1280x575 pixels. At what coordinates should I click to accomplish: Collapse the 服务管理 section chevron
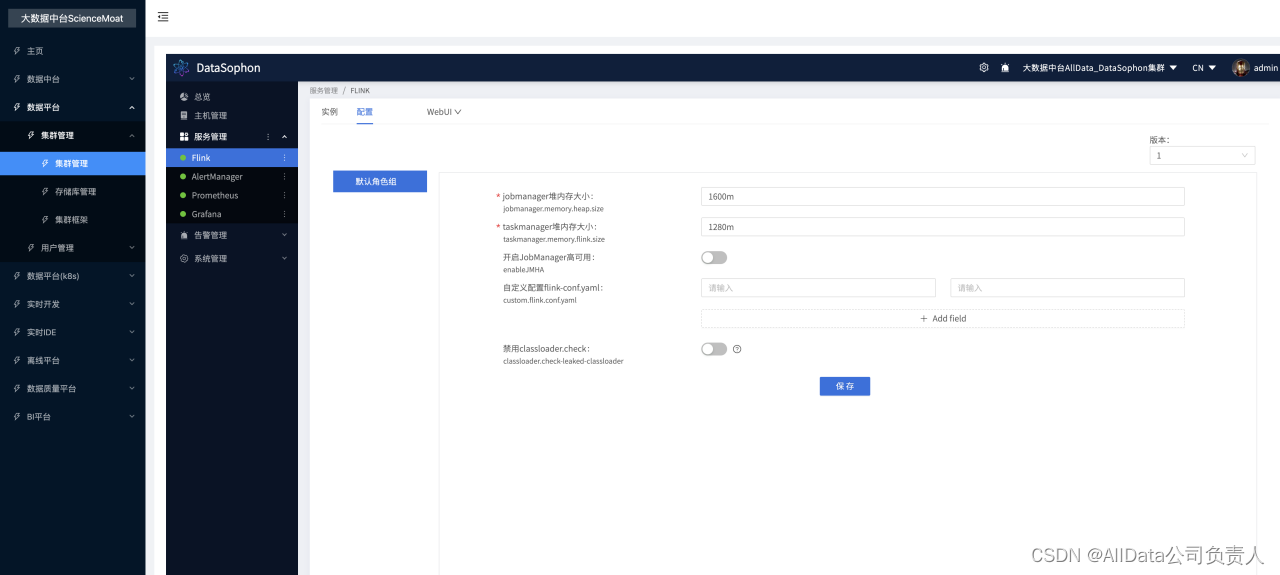(x=284, y=137)
